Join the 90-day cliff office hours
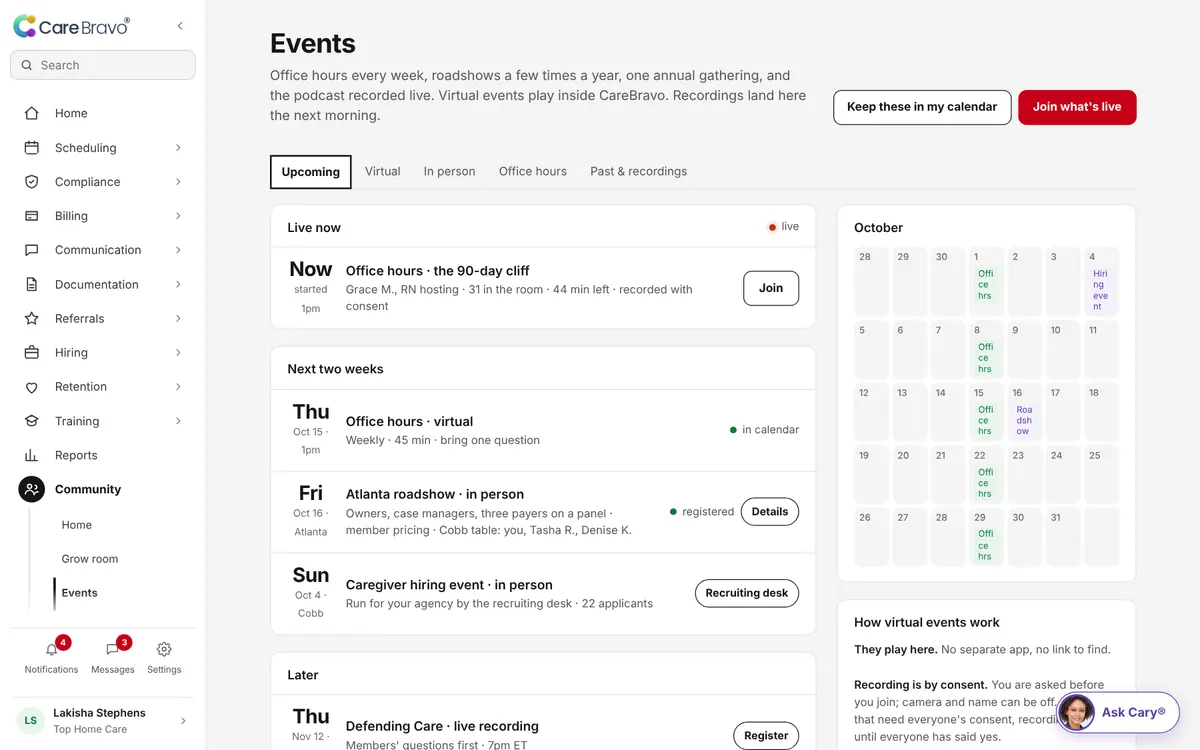The image size is (1200, 750). 771,288
